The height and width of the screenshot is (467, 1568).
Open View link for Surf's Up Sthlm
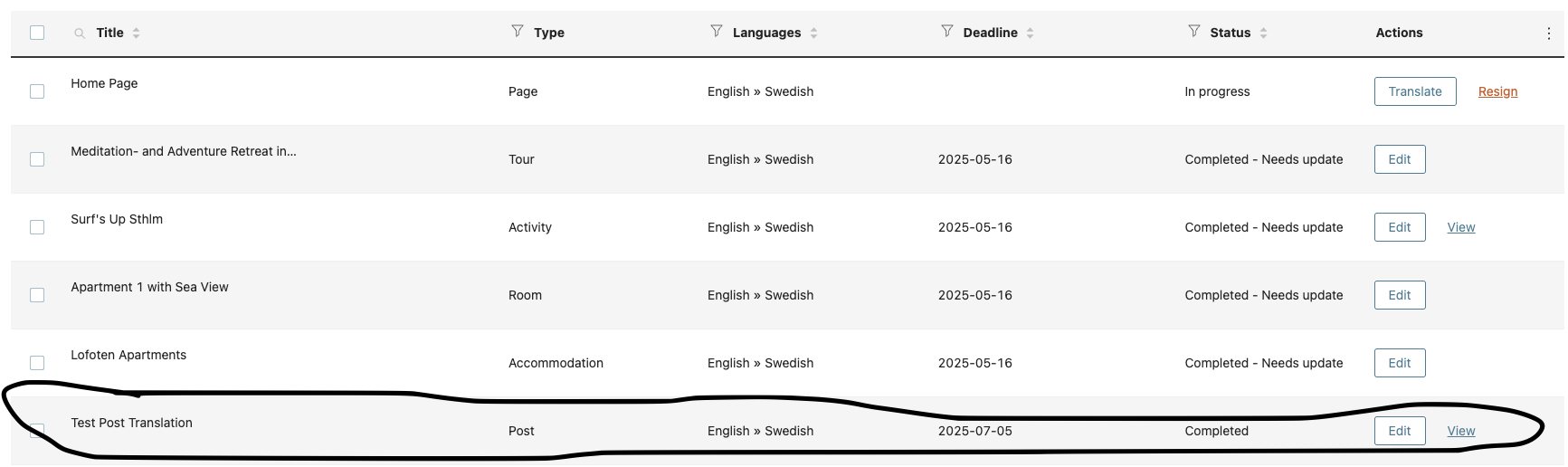(1461, 227)
